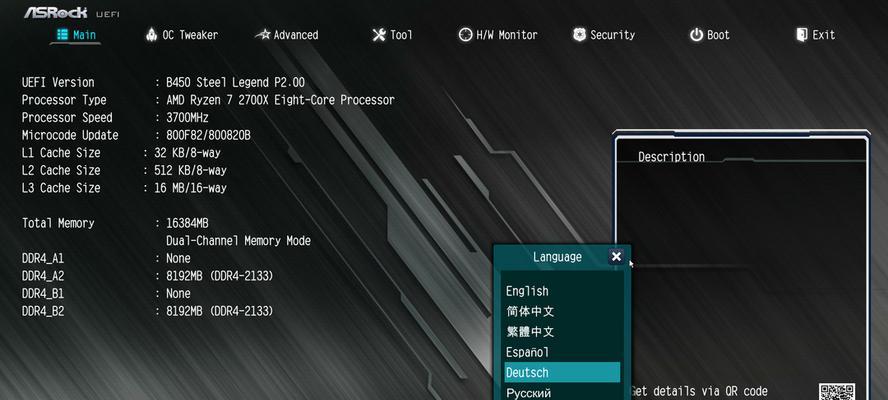Click the Main tab list icon
This screenshot has width=888, height=400.
(62, 35)
